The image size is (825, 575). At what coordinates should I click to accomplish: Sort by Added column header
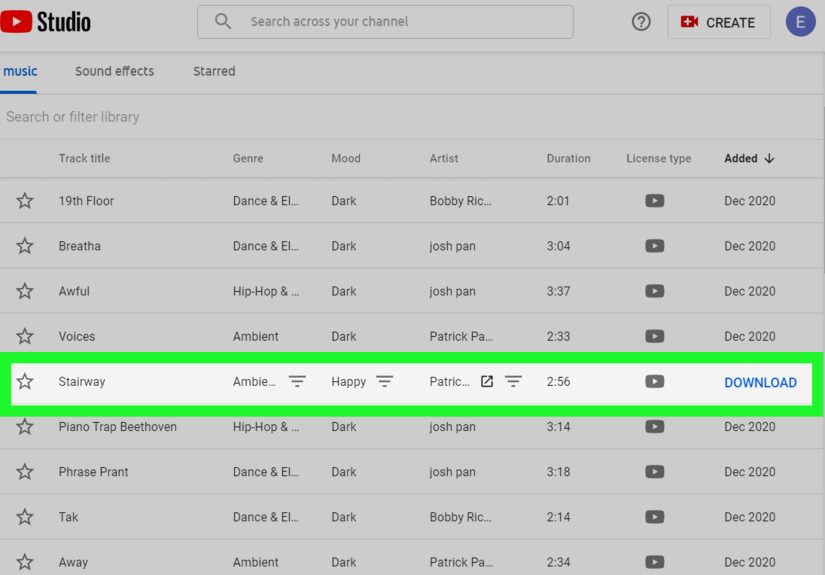[x=741, y=158]
